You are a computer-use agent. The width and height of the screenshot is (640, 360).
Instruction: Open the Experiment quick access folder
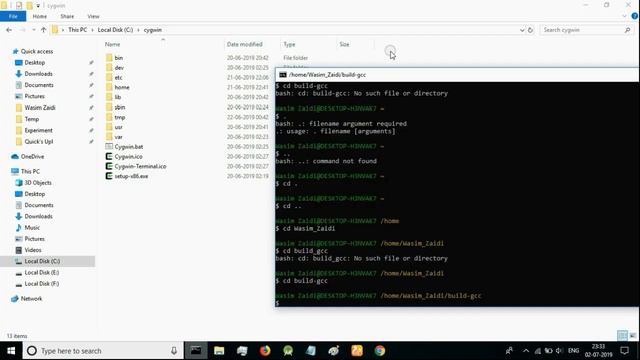coord(38,130)
